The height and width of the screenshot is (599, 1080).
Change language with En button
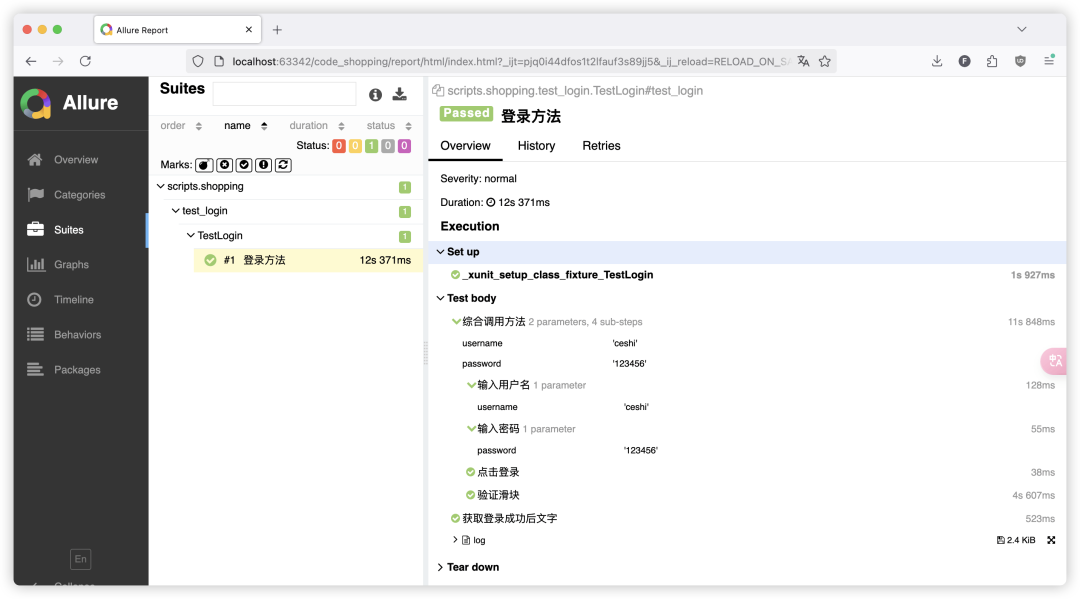[81, 559]
